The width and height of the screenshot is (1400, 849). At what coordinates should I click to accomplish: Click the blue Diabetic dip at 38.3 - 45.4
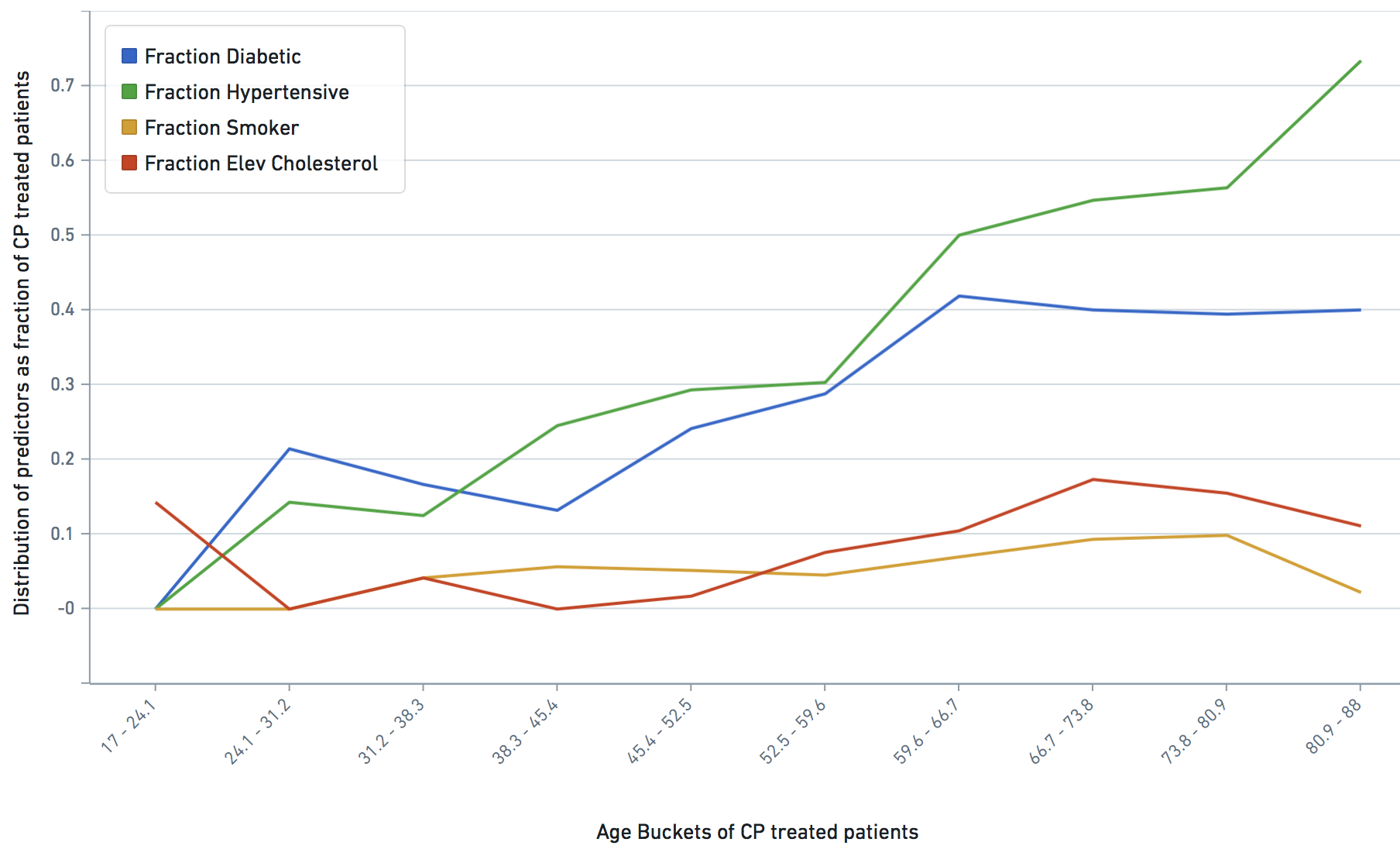pos(557,510)
